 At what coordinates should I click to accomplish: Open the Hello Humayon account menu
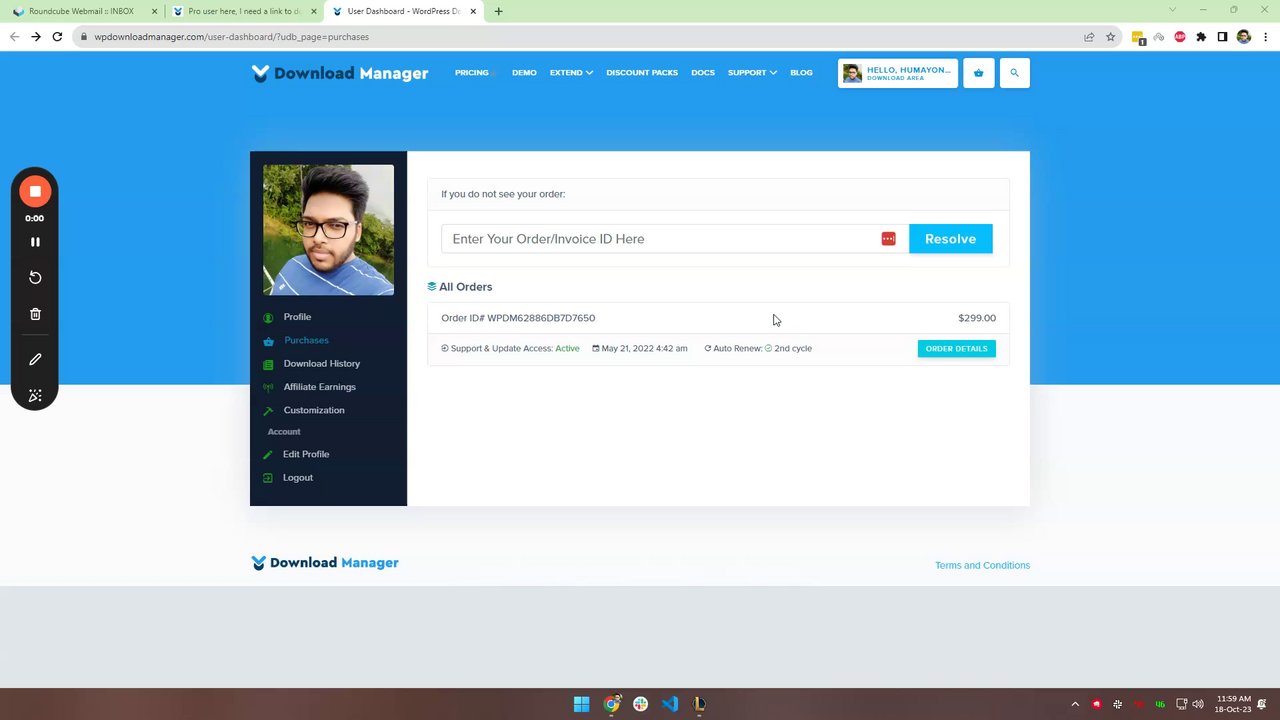898,73
